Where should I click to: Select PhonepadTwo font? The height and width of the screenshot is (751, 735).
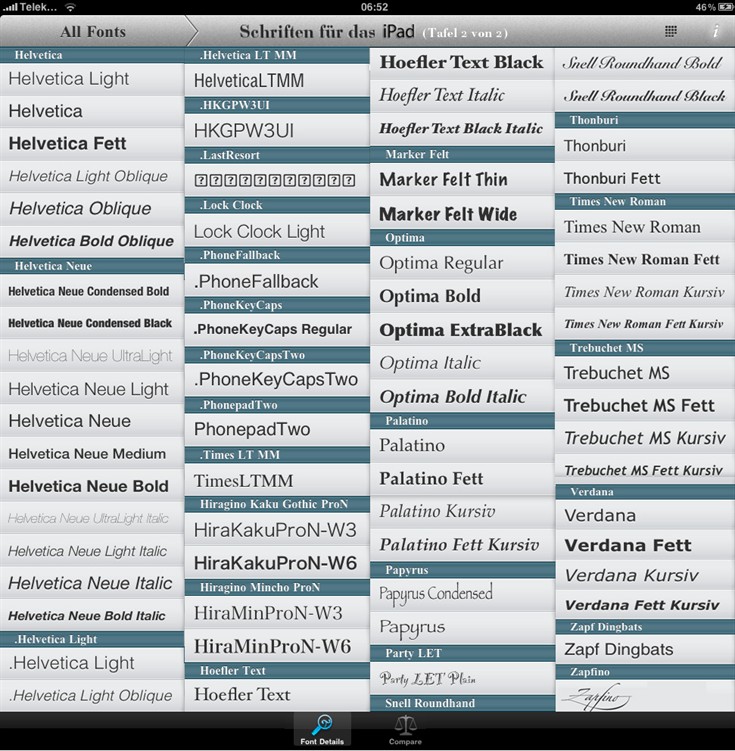[x=277, y=429]
